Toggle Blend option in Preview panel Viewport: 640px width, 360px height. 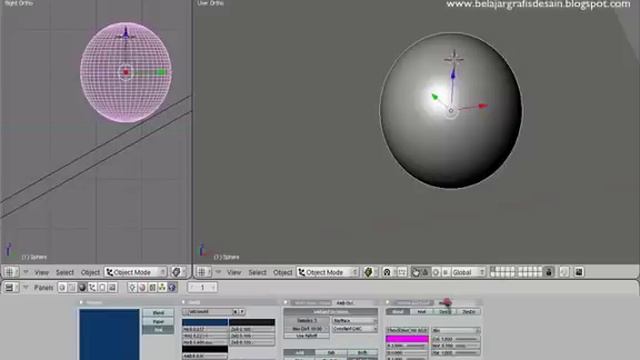tap(158, 313)
